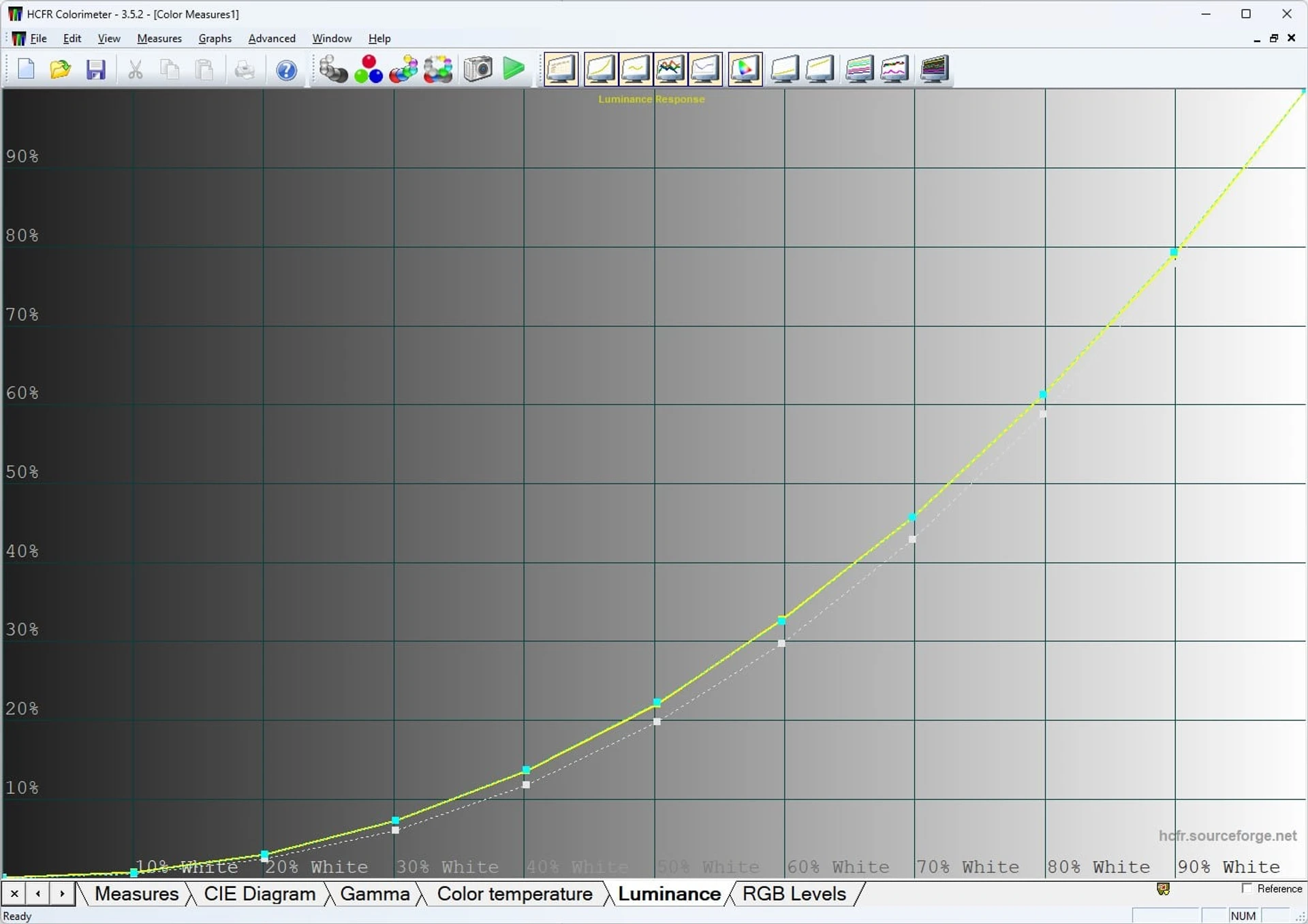
Task: Print the document with printer icon
Action: pos(245,69)
